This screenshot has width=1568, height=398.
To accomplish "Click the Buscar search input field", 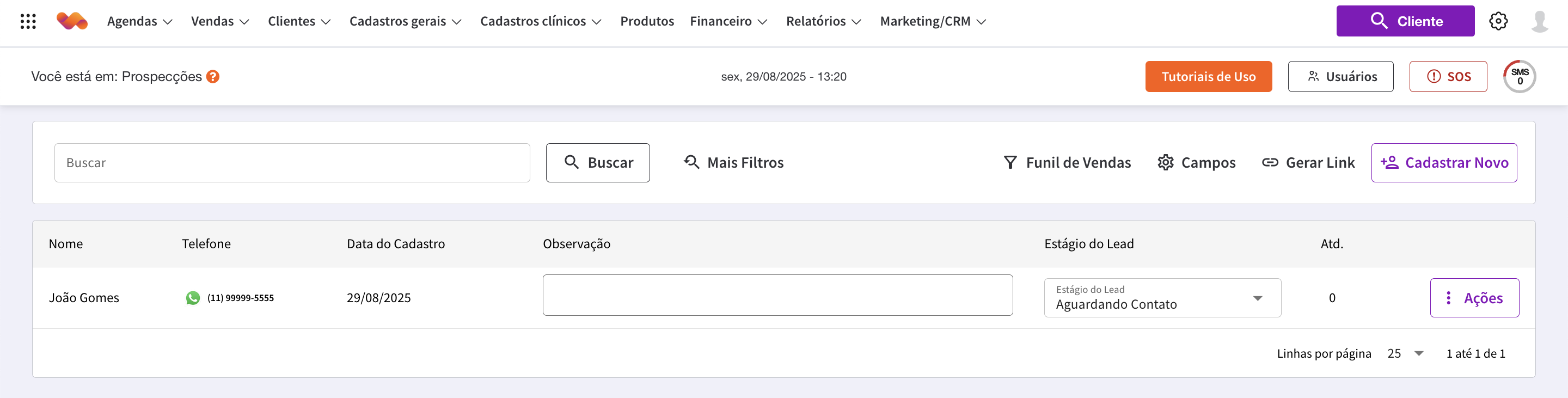I will pyautogui.click(x=292, y=162).
